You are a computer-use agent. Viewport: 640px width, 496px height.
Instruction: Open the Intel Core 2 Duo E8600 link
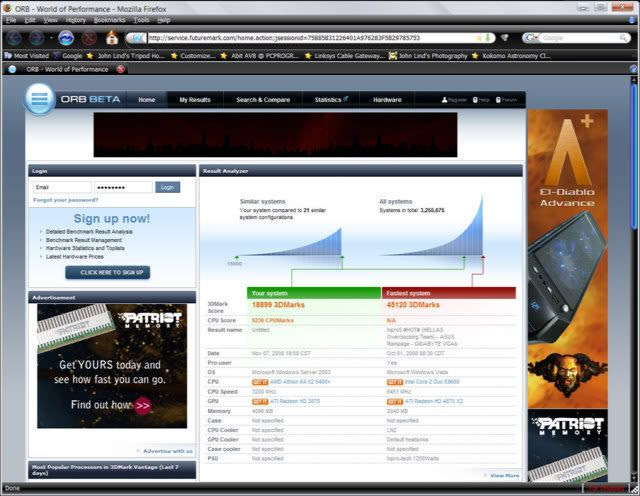tap(432, 382)
